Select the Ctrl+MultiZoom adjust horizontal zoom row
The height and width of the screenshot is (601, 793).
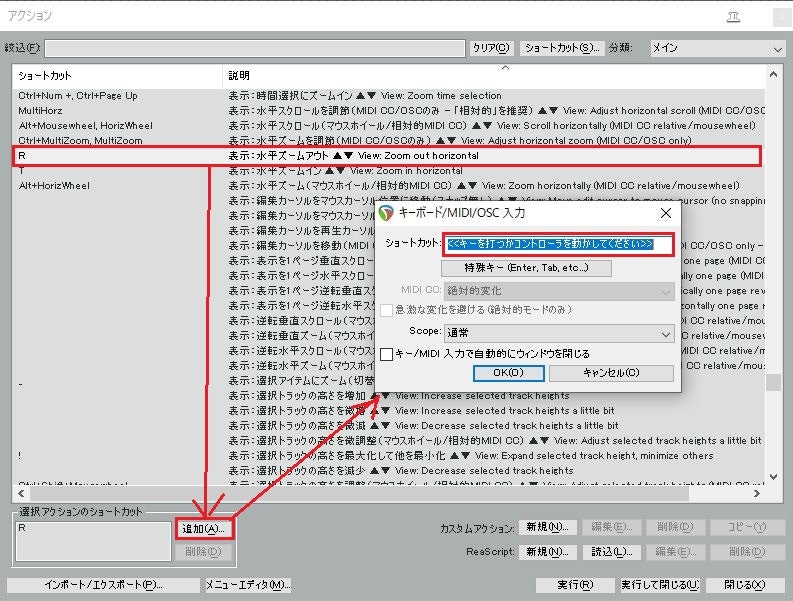(388, 140)
